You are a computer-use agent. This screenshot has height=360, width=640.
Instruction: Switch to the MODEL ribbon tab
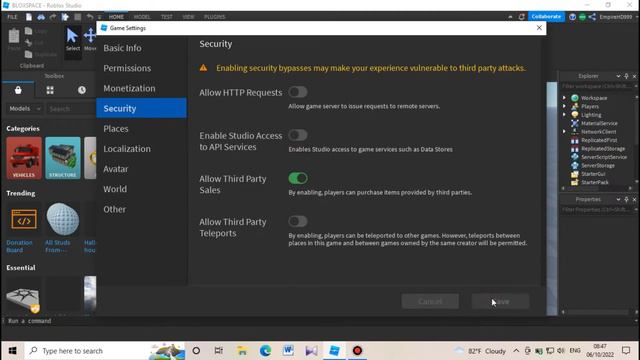click(x=142, y=17)
